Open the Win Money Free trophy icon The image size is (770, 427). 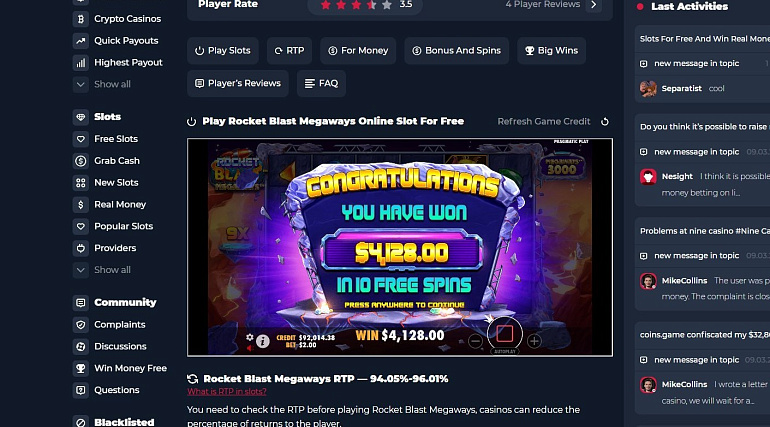(81, 369)
